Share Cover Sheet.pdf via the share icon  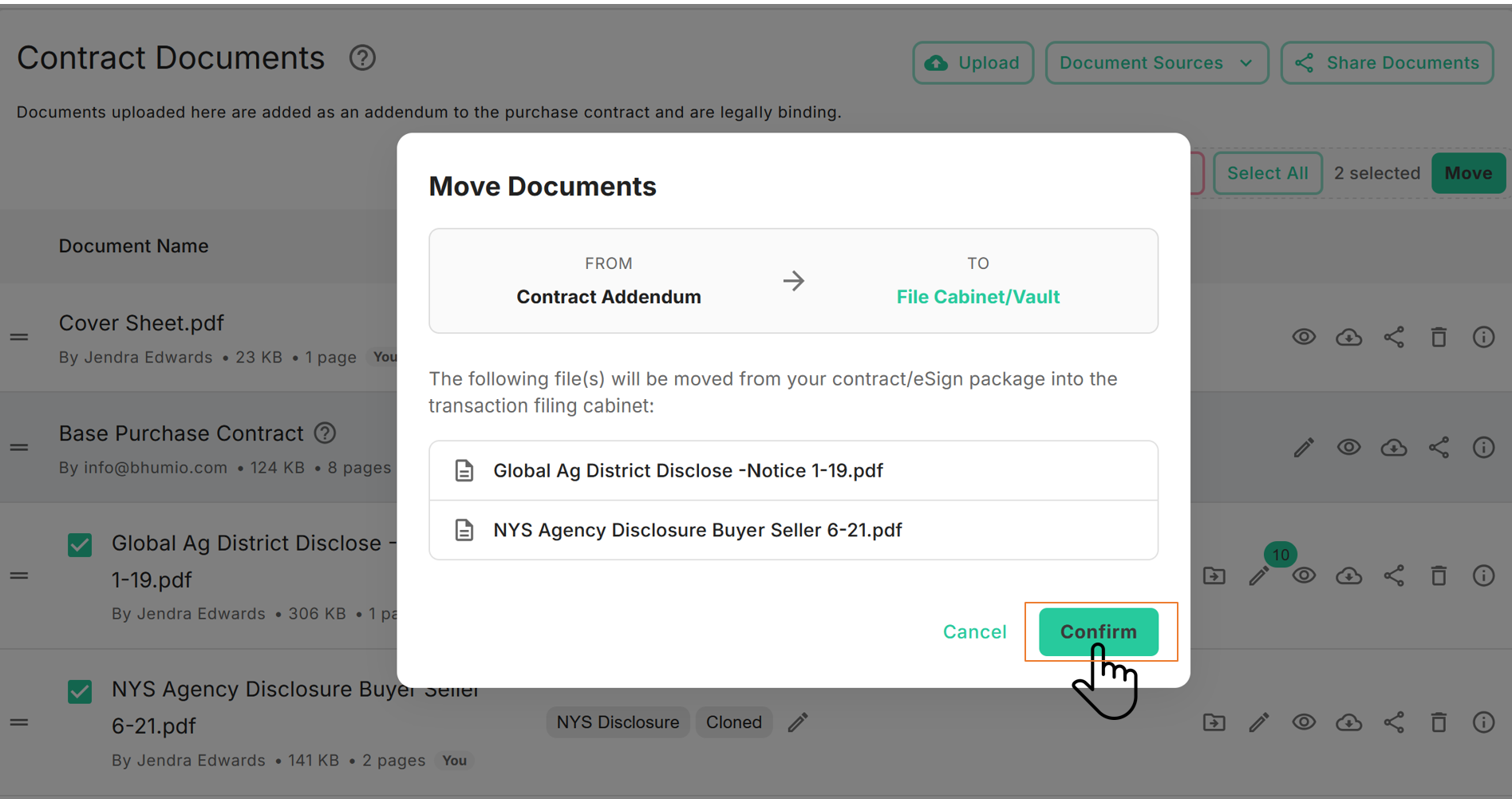[x=1394, y=337]
